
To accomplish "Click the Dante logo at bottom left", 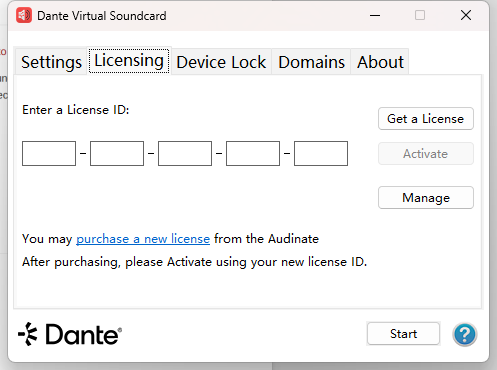I will [70, 334].
